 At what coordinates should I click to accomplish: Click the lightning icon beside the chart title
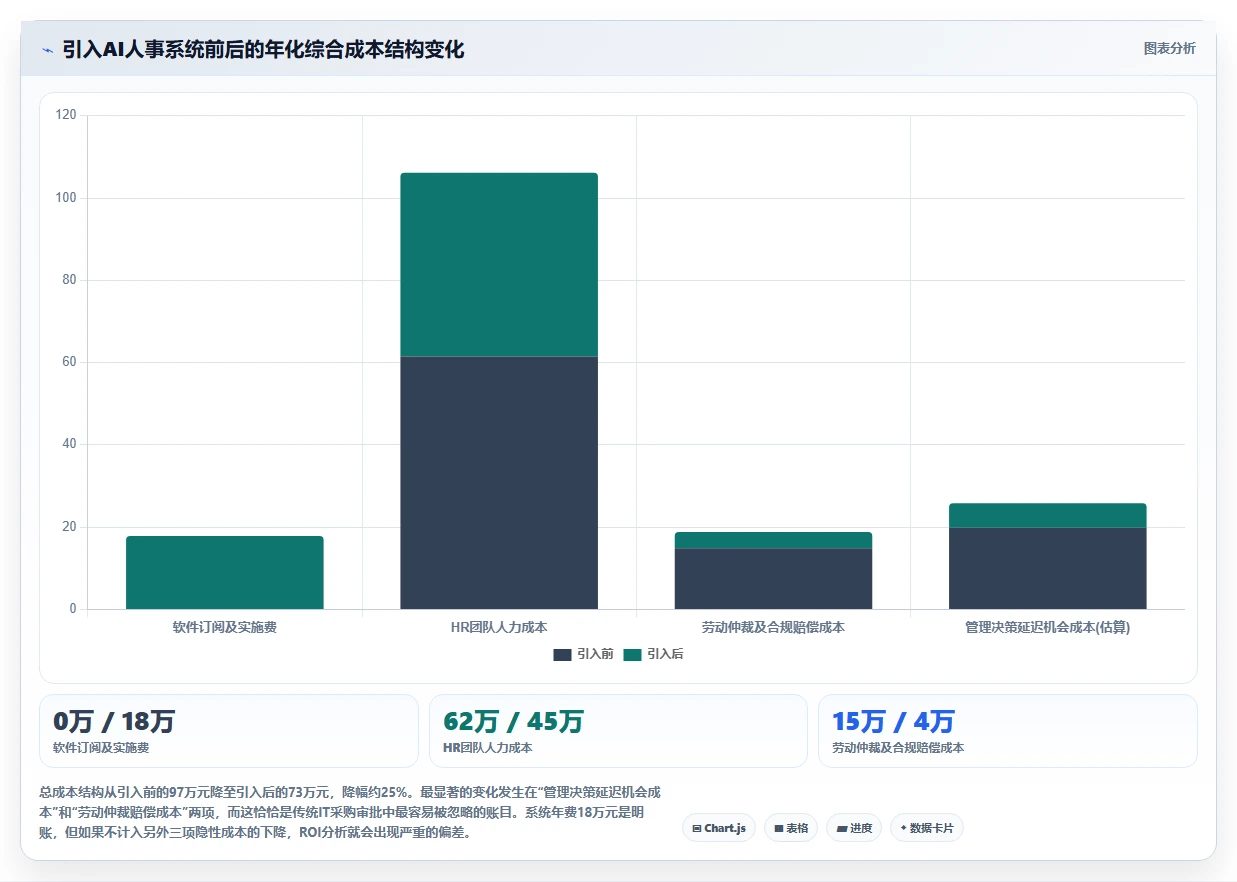[x=47, y=49]
